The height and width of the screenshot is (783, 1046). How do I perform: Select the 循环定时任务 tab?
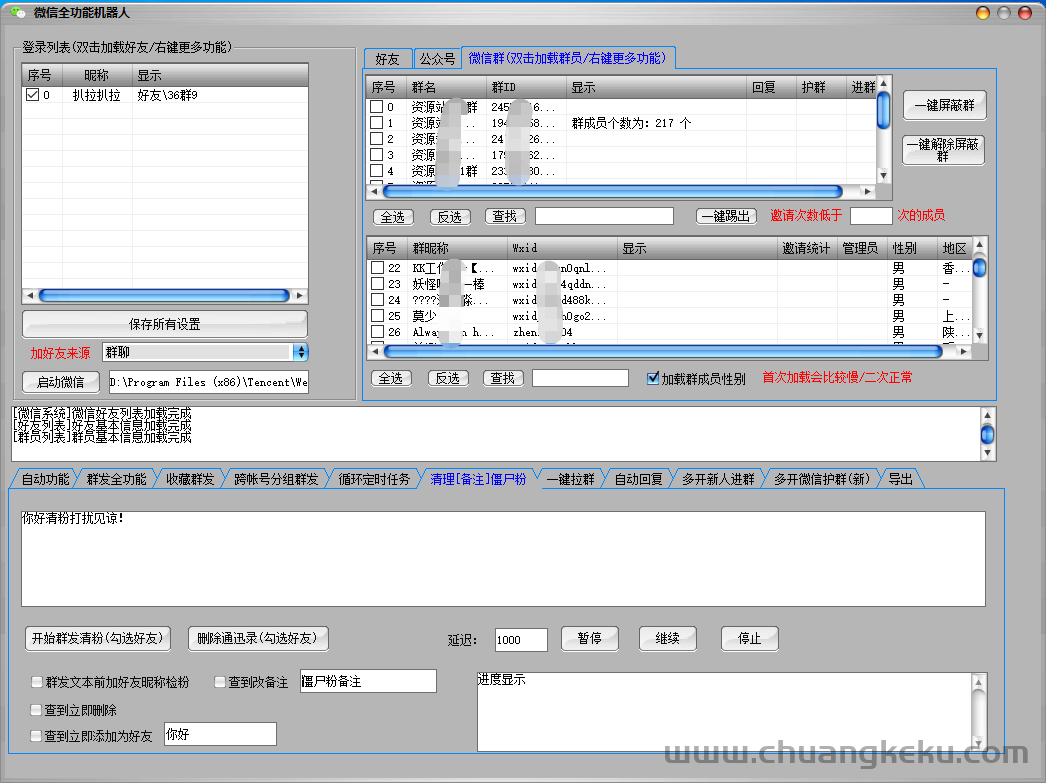[374, 479]
